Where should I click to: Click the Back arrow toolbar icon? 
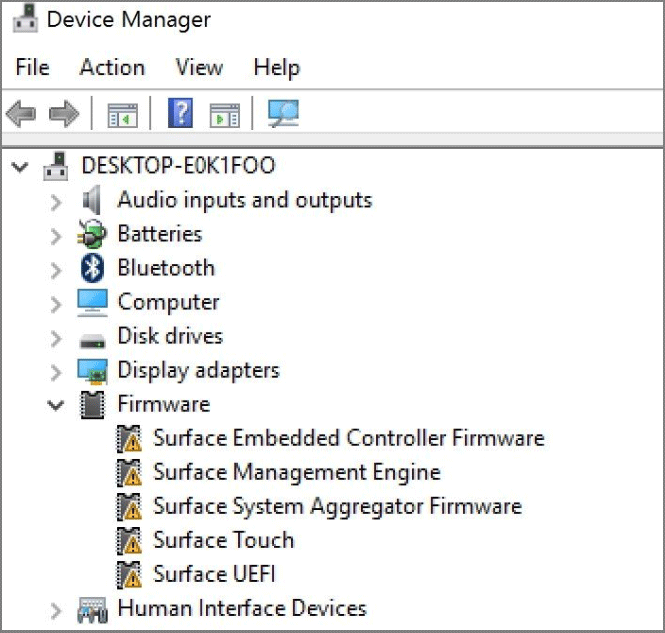[x=21, y=113]
